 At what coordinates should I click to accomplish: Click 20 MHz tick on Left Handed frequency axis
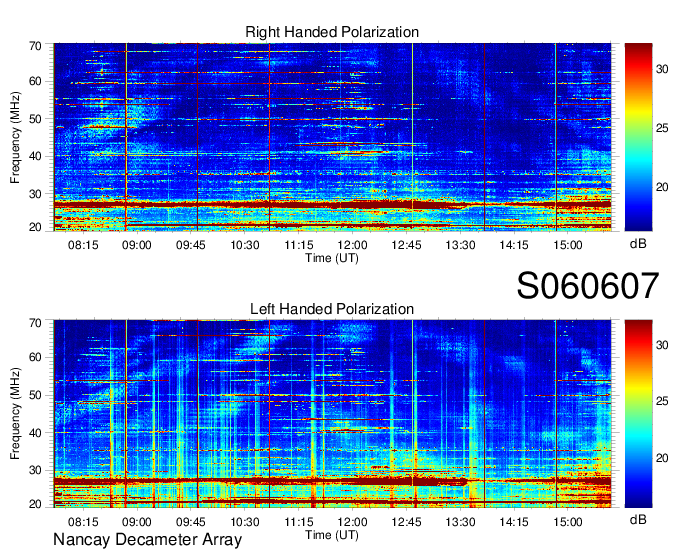point(35,504)
